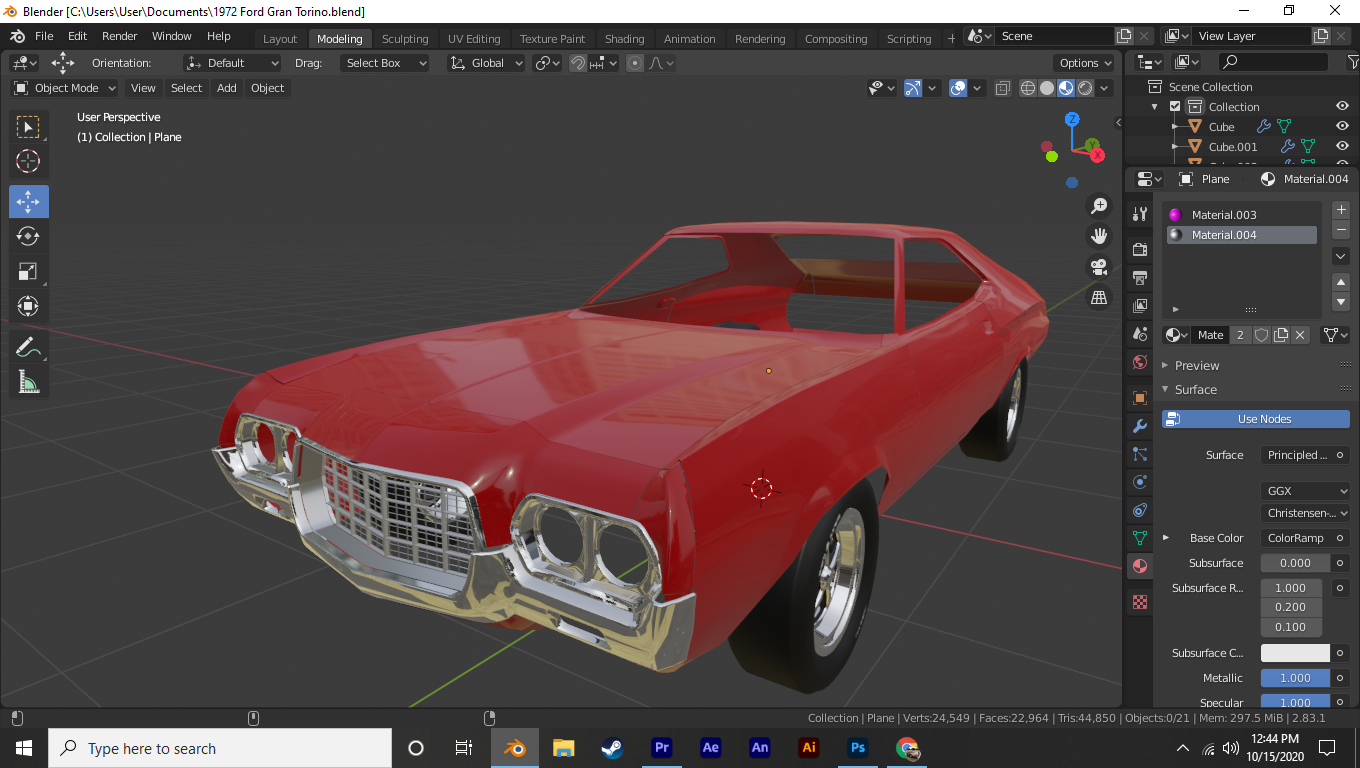Open the Object properties tab
Screen dimensions: 1360x768
[x=1139, y=398]
